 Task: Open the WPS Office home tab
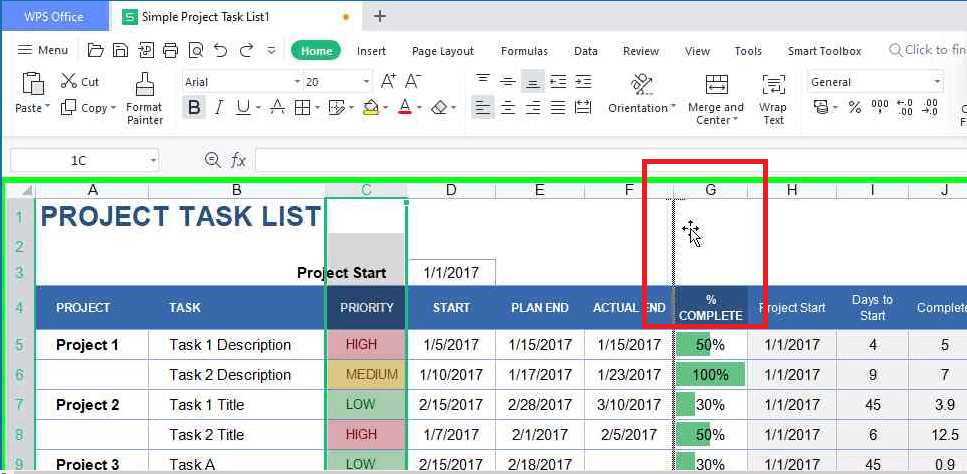54,17
